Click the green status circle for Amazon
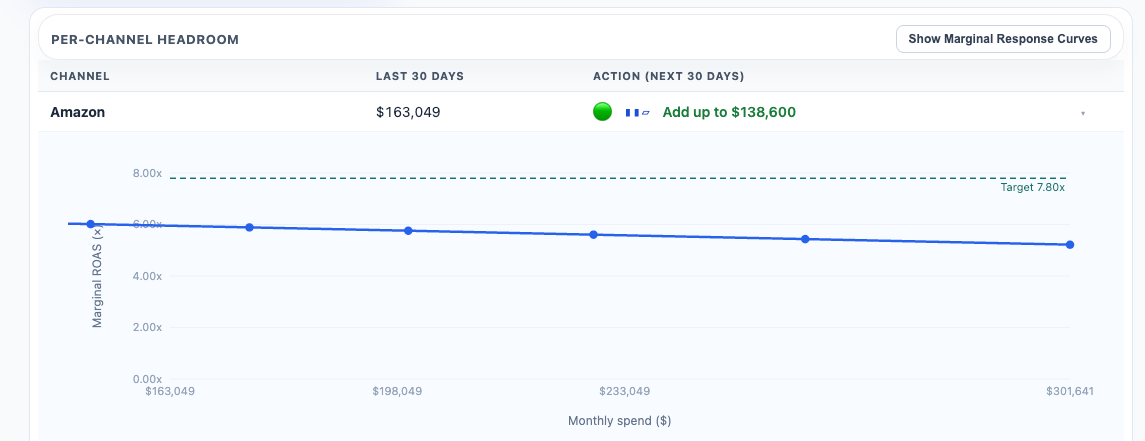The height and width of the screenshot is (441, 1145). pos(602,112)
